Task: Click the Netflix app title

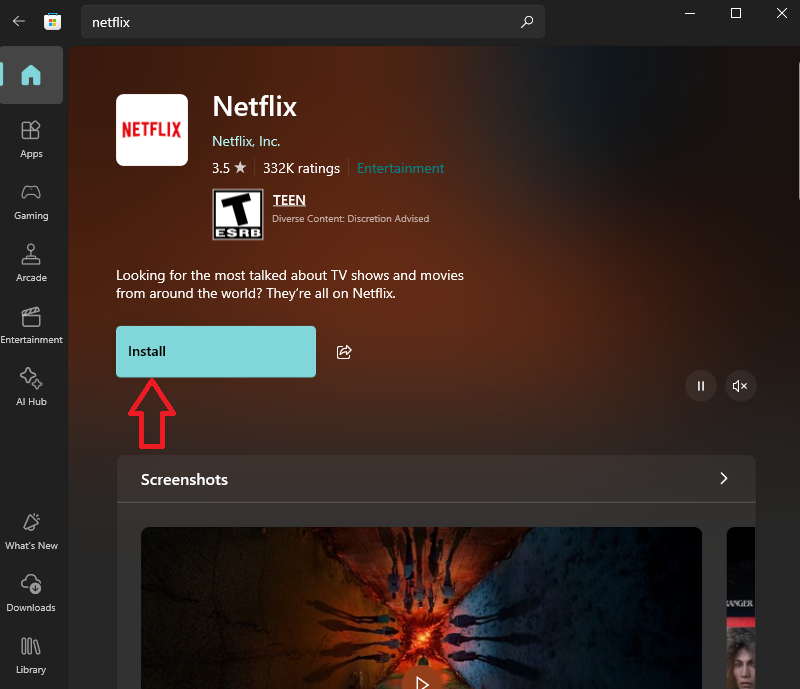Action: [255, 106]
